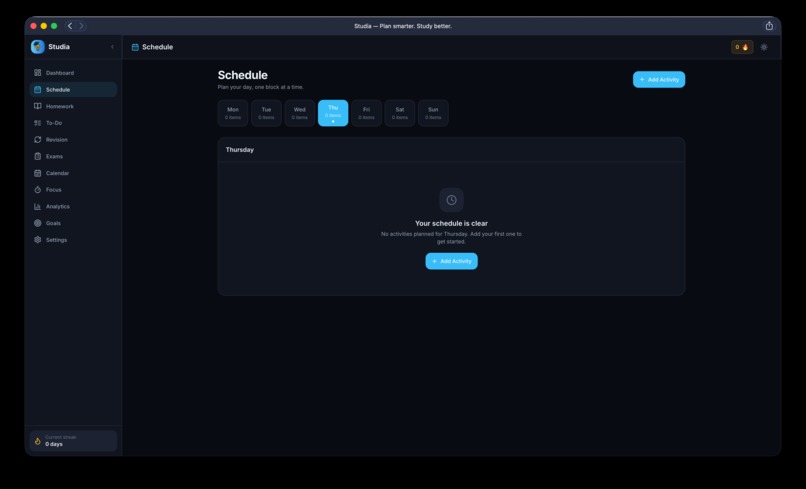Click the Schedule page title heading
806x489 pixels.
pyautogui.click(x=243, y=75)
